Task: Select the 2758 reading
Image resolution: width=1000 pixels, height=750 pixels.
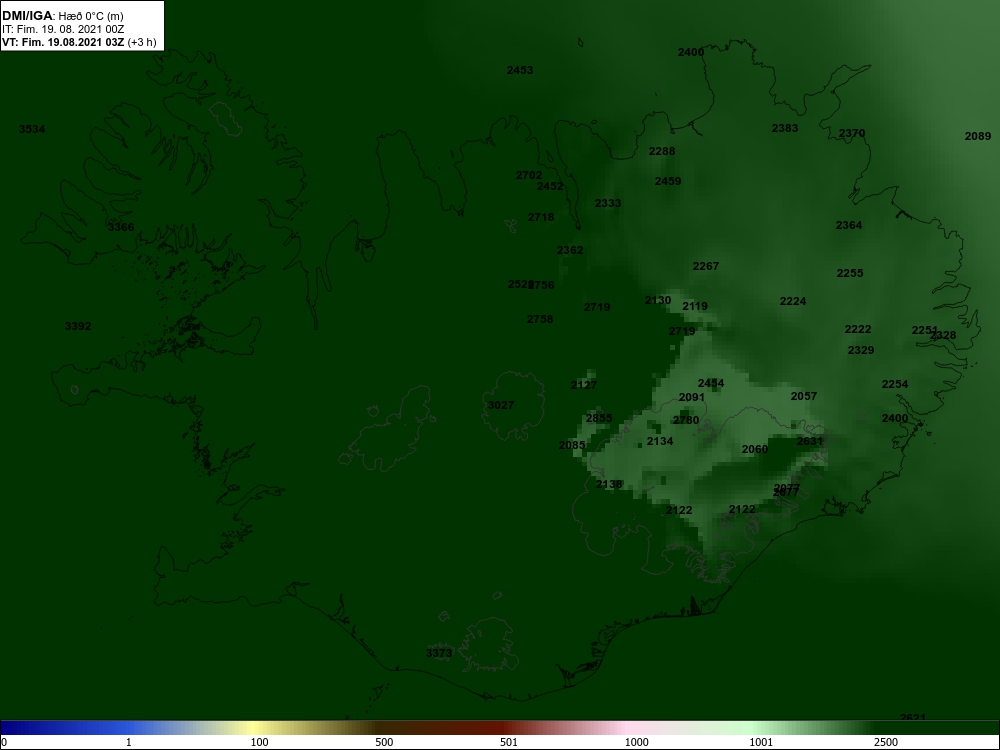Action: pyautogui.click(x=540, y=320)
